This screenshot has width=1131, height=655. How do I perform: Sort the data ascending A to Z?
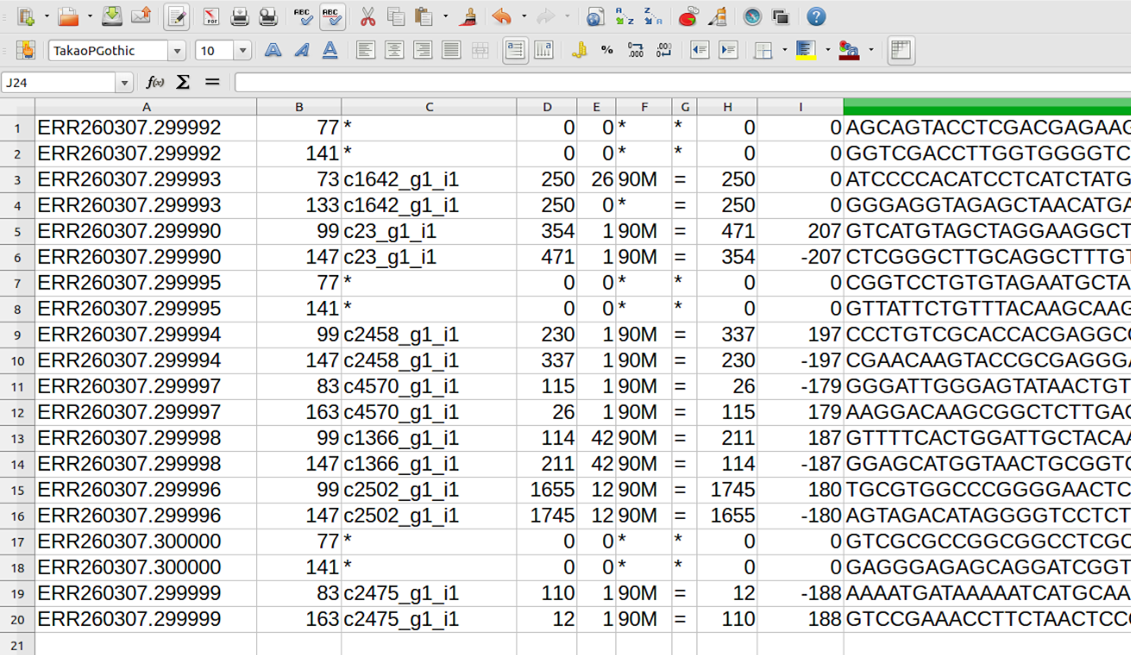[x=625, y=17]
